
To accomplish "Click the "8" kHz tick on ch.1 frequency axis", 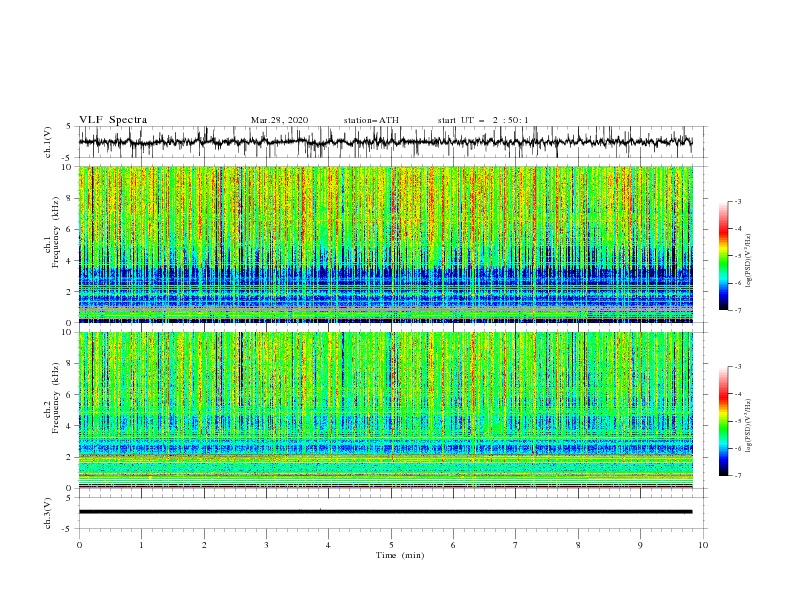I will pyautogui.click(x=71, y=198).
